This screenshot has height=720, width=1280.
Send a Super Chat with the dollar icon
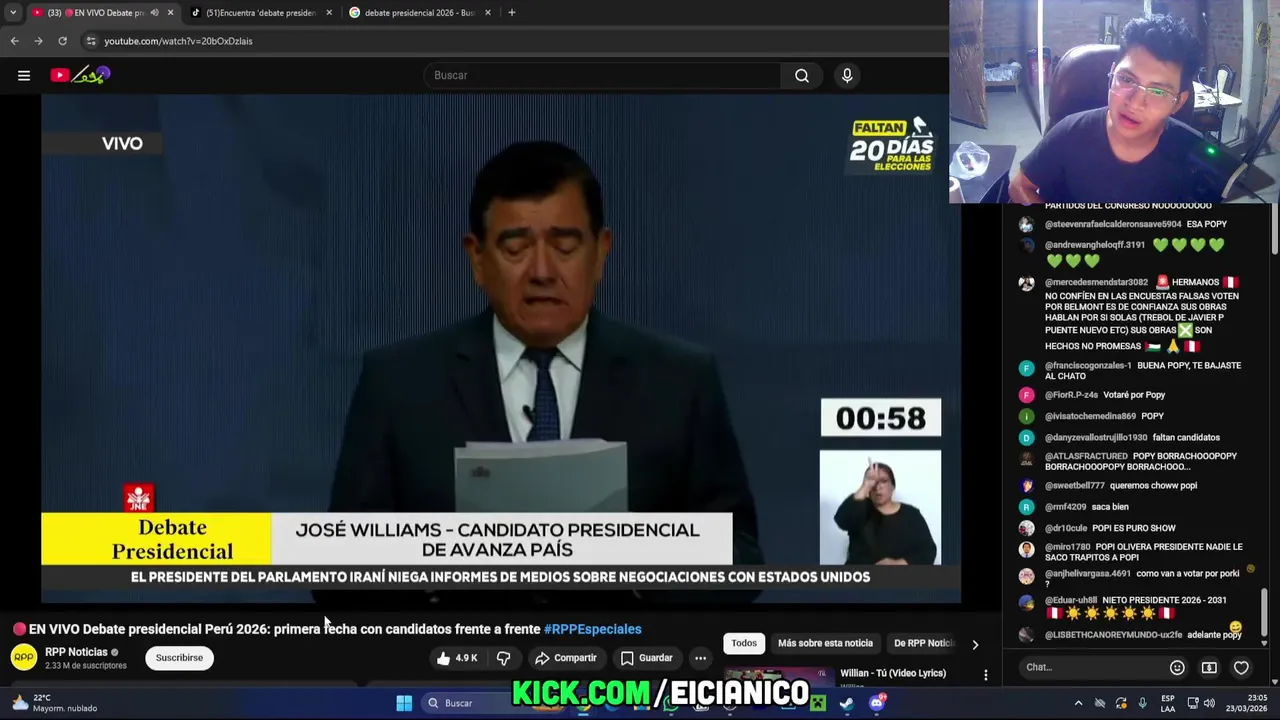pyautogui.click(x=1209, y=667)
